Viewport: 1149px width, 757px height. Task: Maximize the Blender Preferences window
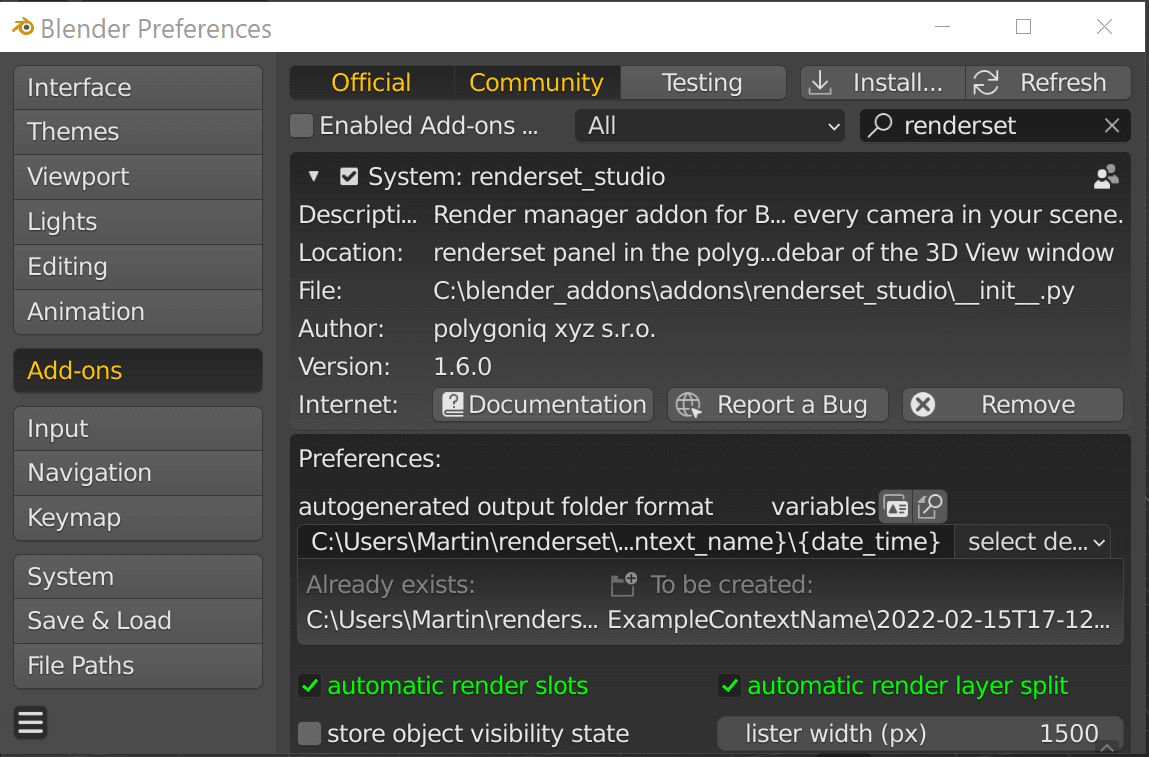[x=1024, y=27]
